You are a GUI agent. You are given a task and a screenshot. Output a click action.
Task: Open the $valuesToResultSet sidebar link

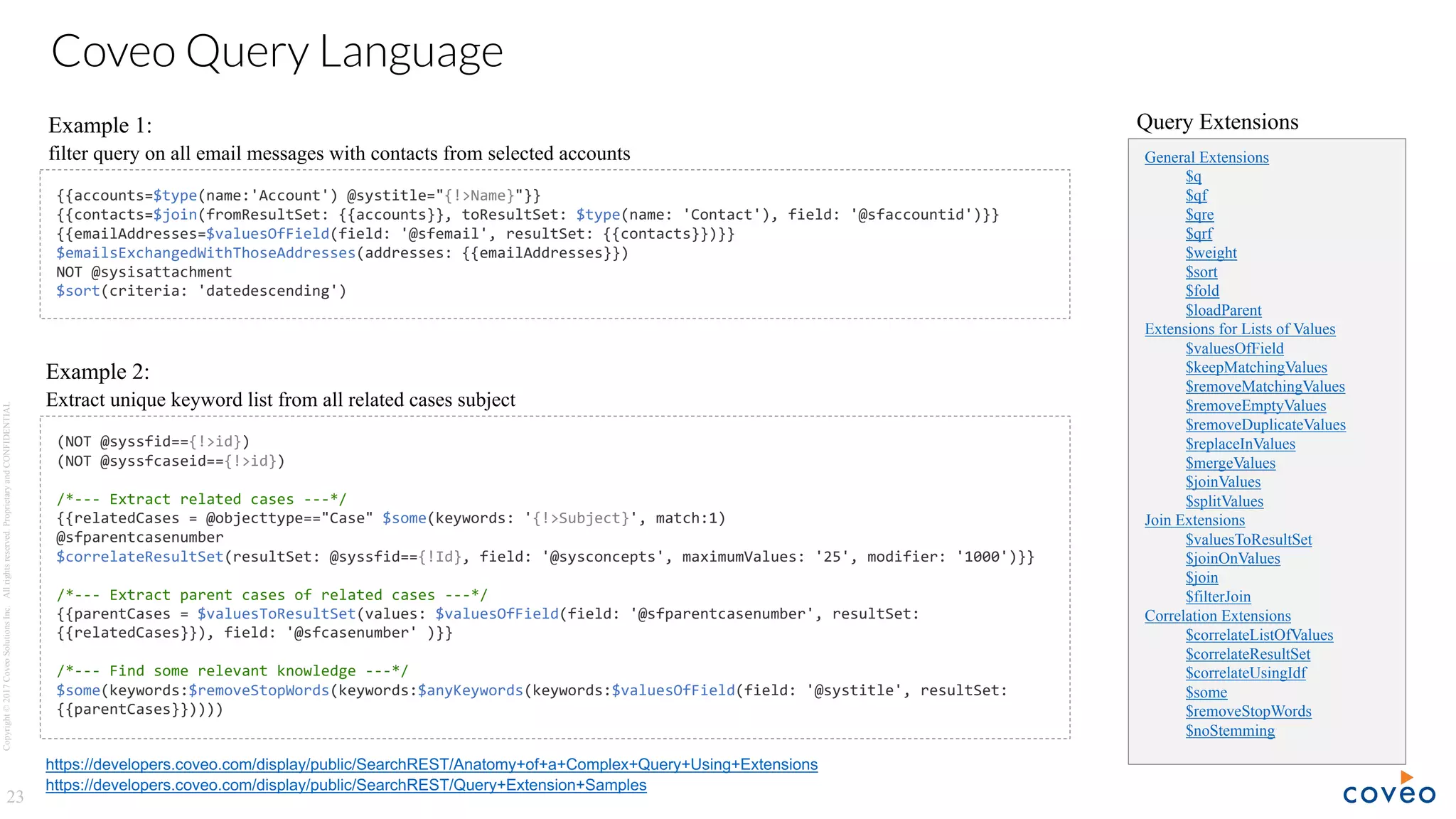(1248, 540)
